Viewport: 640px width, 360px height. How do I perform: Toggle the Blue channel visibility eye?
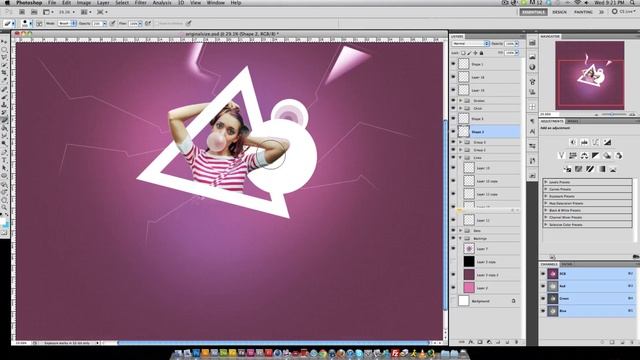[543, 311]
